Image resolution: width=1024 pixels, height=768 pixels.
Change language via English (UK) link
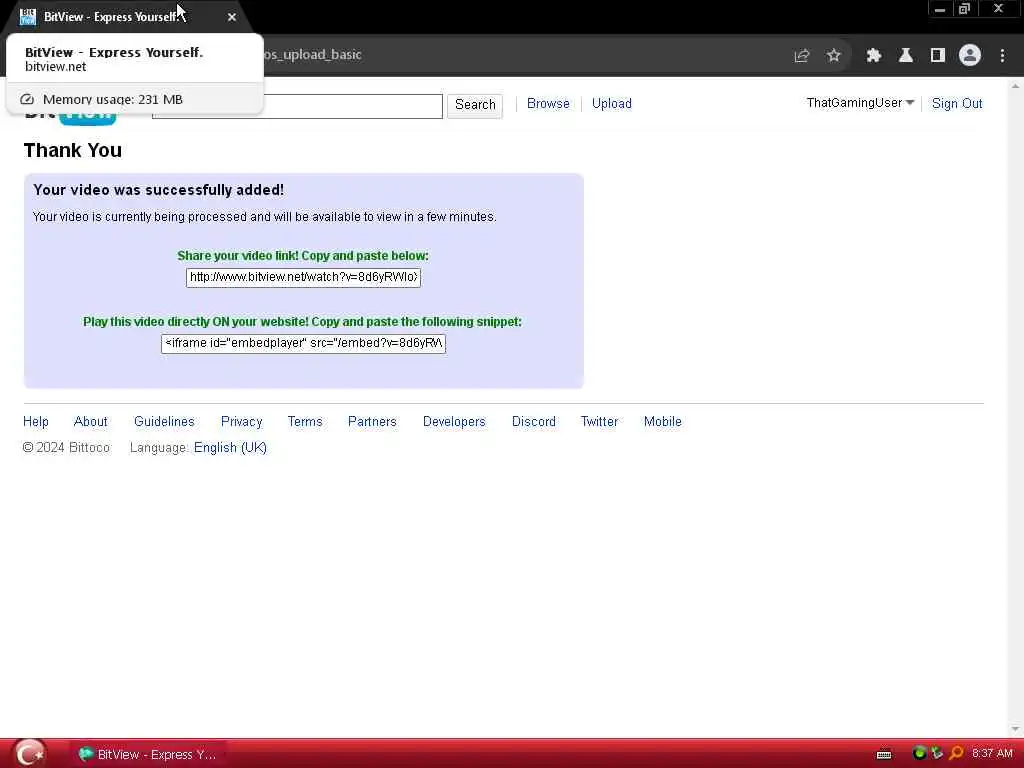point(230,447)
